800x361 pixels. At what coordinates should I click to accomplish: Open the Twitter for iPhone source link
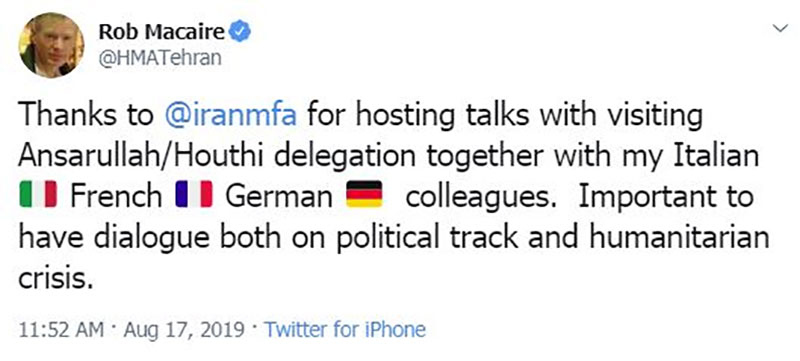344,330
